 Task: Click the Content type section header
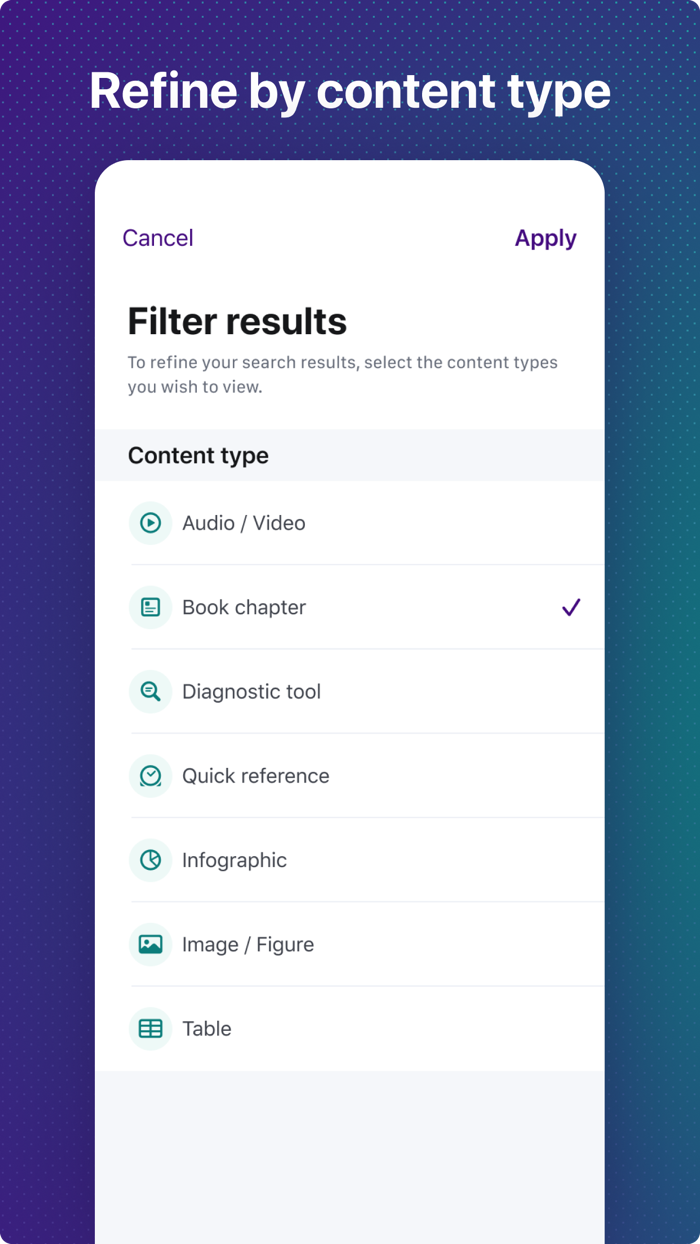198,456
